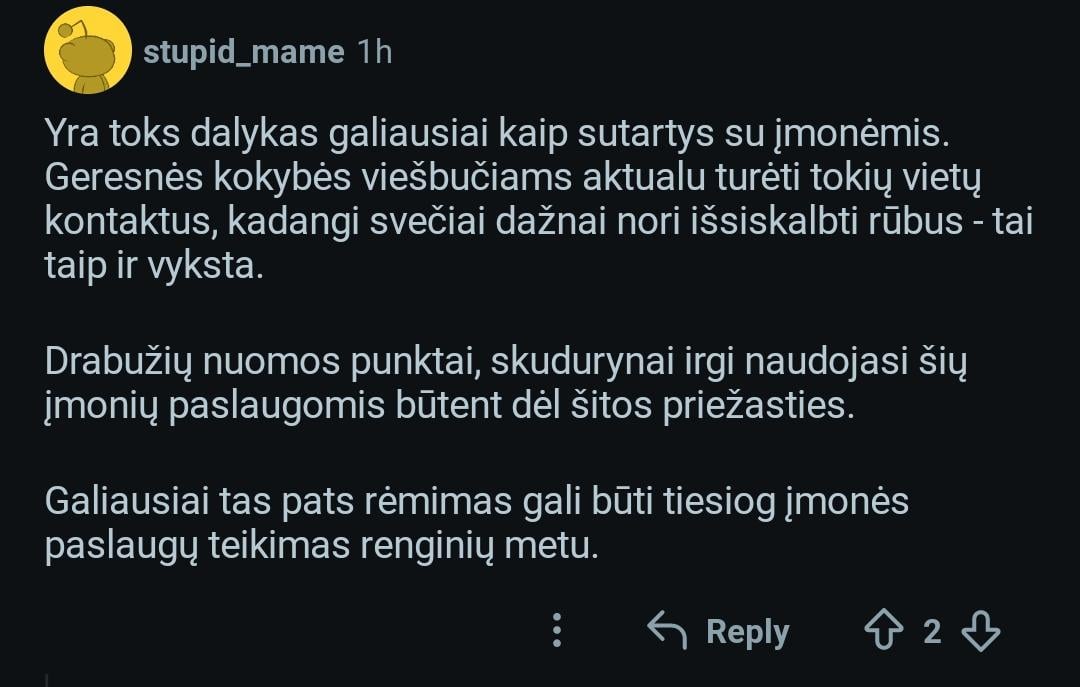Upvote the stupid_mame comment
Viewport: 1080px width, 687px height.
pos(883,632)
